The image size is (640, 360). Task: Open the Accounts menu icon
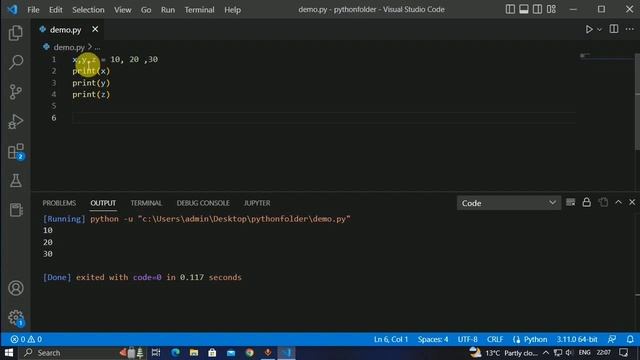[x=16, y=288]
